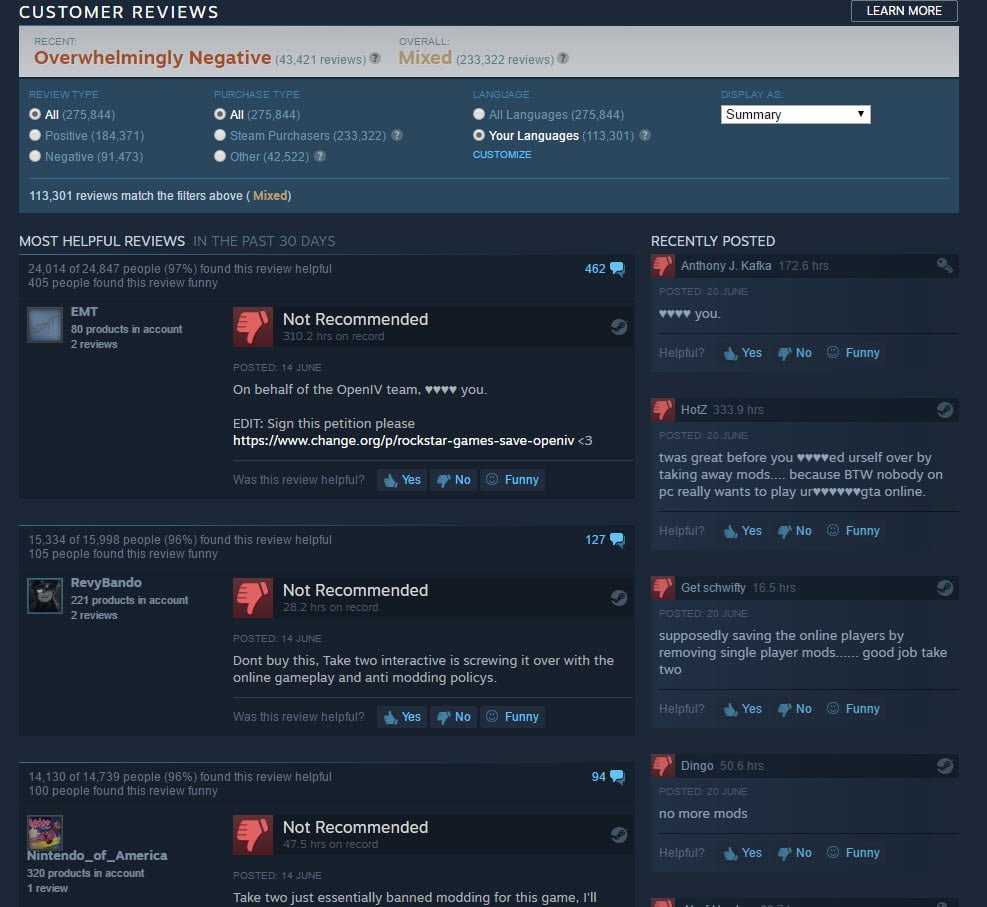The height and width of the screenshot is (907, 987).
Task: Open the 127 comments icon on RevyBando's review
Action: click(x=617, y=540)
